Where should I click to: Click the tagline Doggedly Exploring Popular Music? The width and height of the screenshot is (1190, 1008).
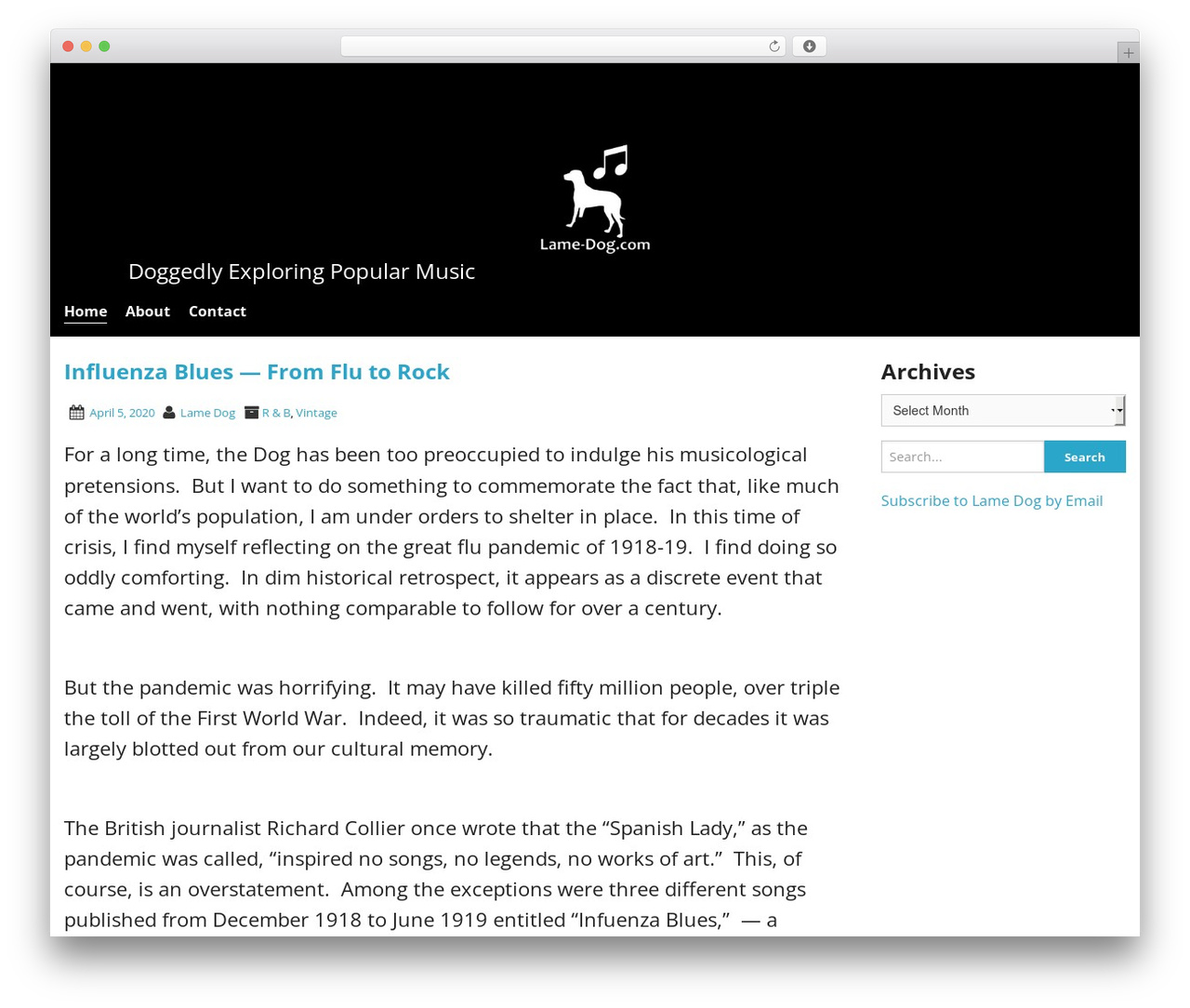click(x=301, y=272)
